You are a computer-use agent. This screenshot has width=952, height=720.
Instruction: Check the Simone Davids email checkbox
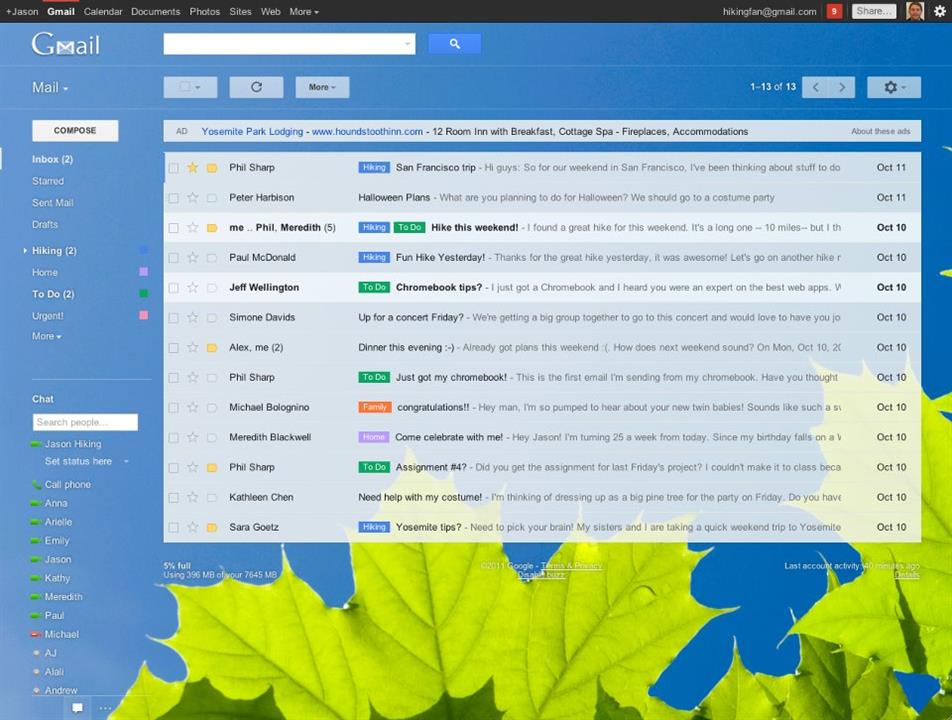174,318
